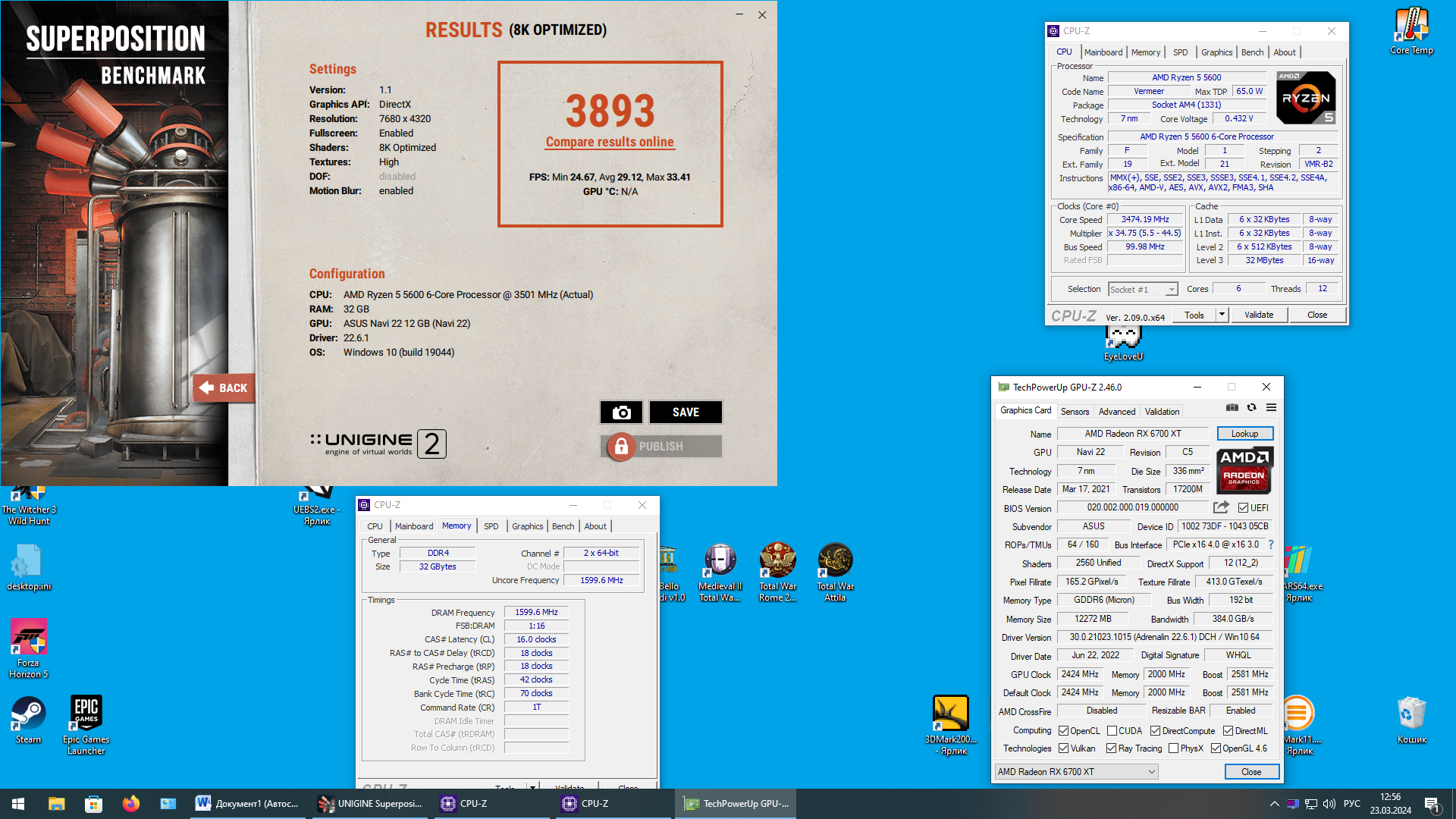Open The Witcher 3 Wild Hunt shortcut
The image size is (1456, 819).
(29, 507)
